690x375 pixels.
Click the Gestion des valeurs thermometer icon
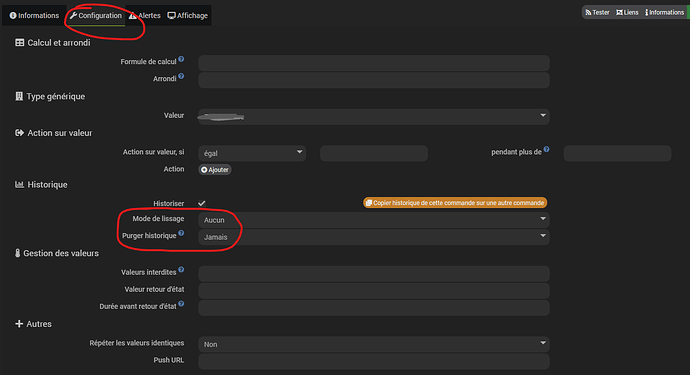tap(18, 253)
